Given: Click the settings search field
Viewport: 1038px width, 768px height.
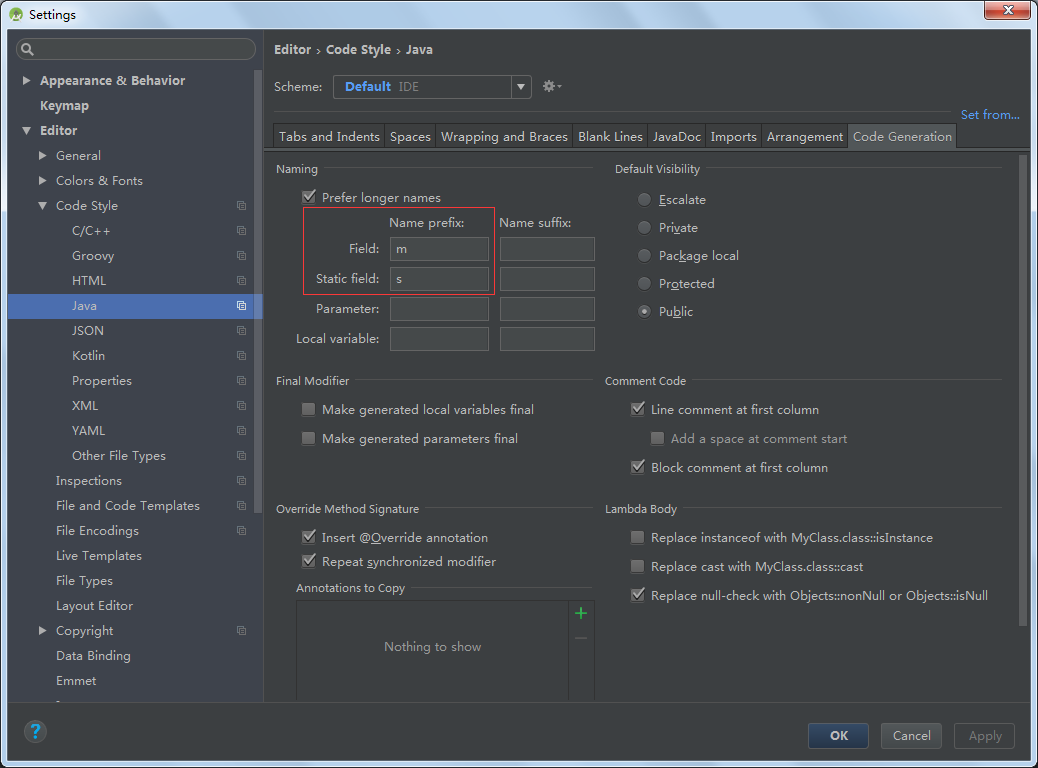Looking at the screenshot, I should tap(136, 49).
